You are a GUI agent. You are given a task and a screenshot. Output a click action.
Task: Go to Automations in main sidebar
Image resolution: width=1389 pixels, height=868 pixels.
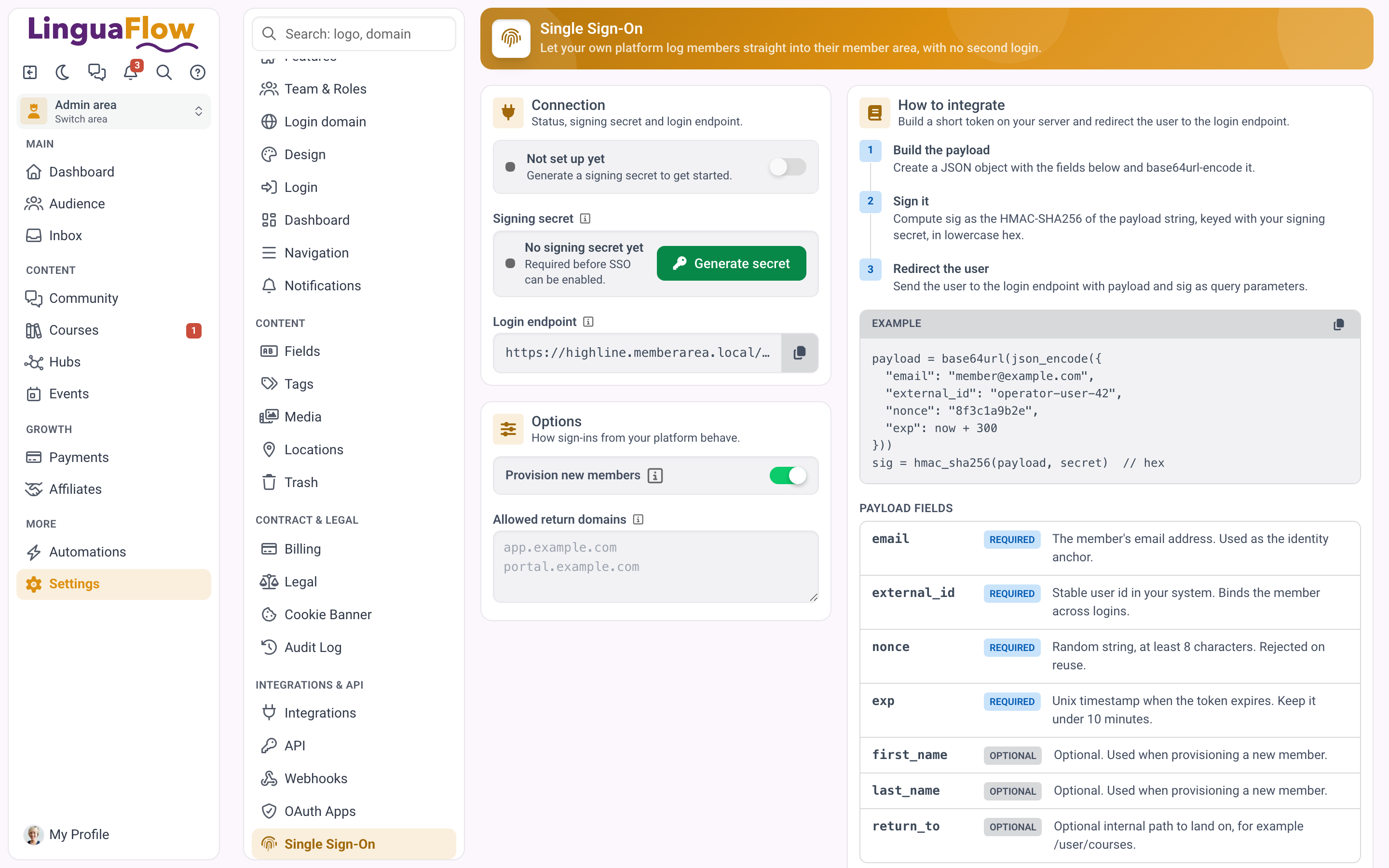point(114,552)
